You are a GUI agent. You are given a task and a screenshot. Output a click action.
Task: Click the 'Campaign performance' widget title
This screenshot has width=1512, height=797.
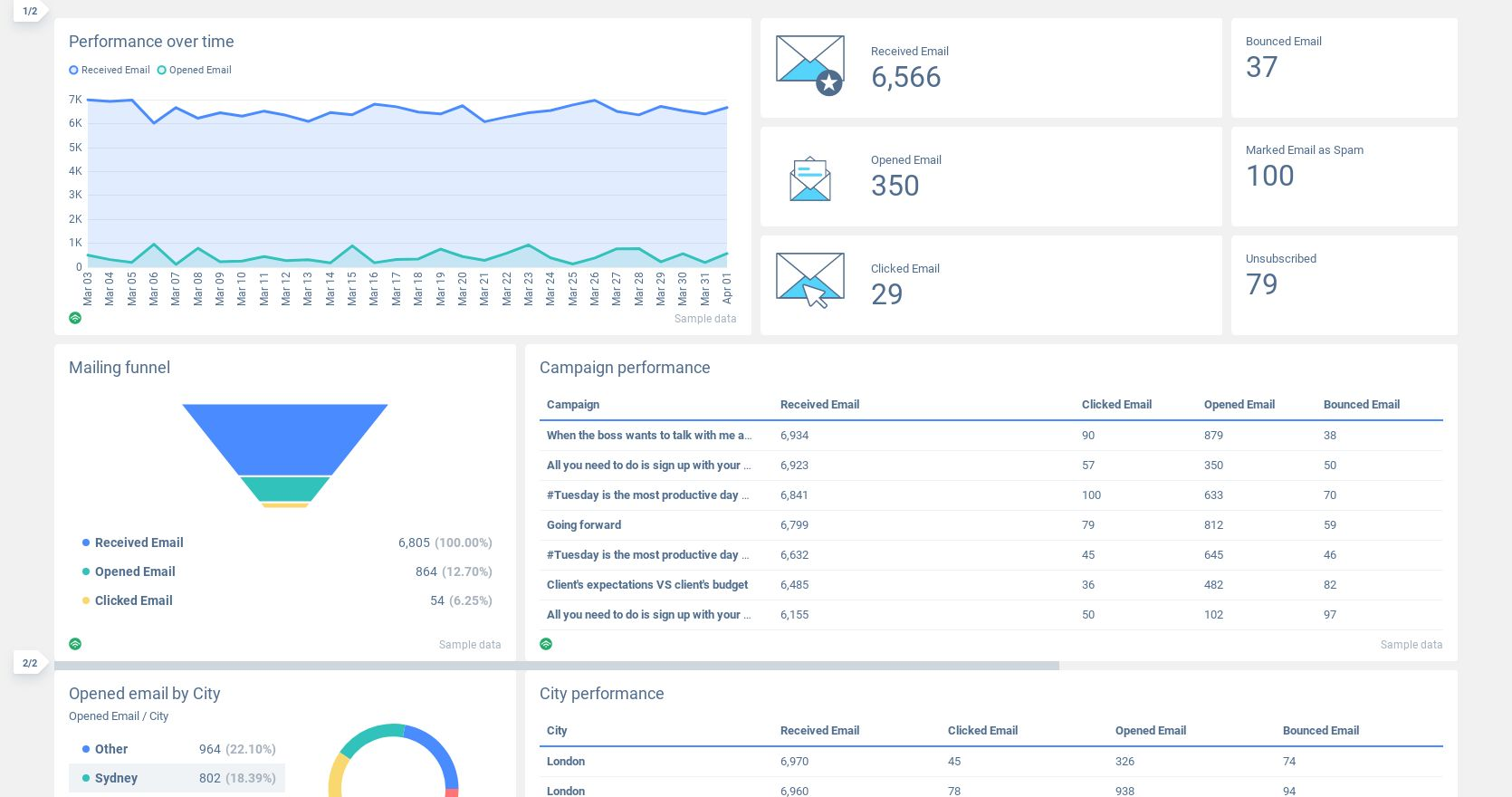click(625, 368)
